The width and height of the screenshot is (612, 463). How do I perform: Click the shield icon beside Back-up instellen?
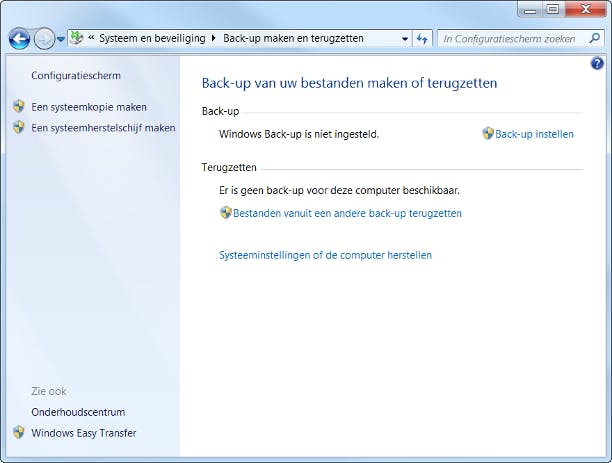(488, 133)
